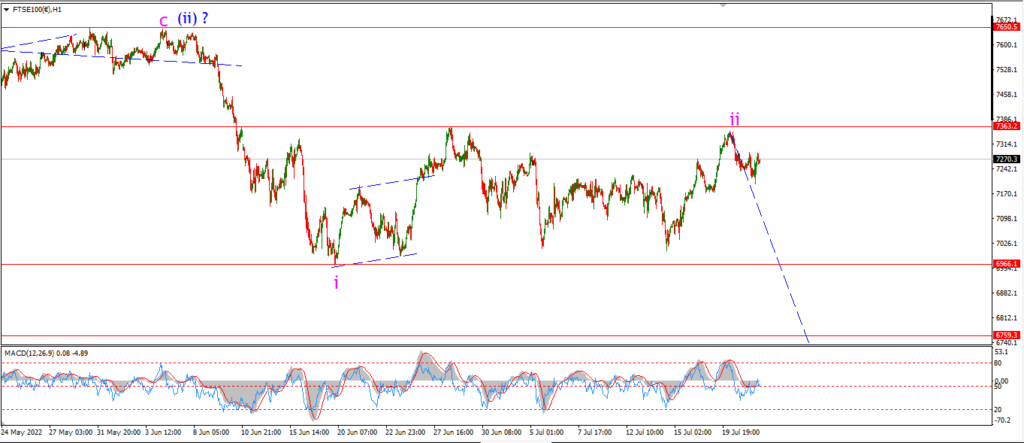Image resolution: width=1024 pixels, height=443 pixels.
Task: Select the pink 'i' wave label
Action: (336, 282)
